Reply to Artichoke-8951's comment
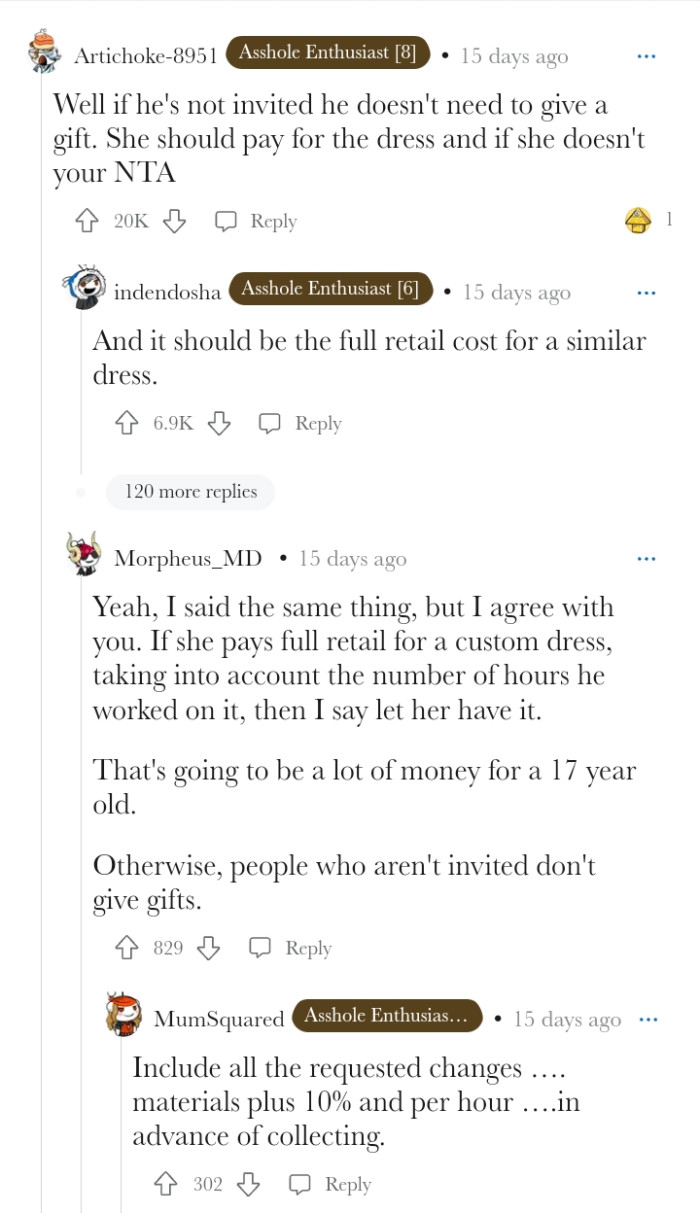 tap(264, 221)
